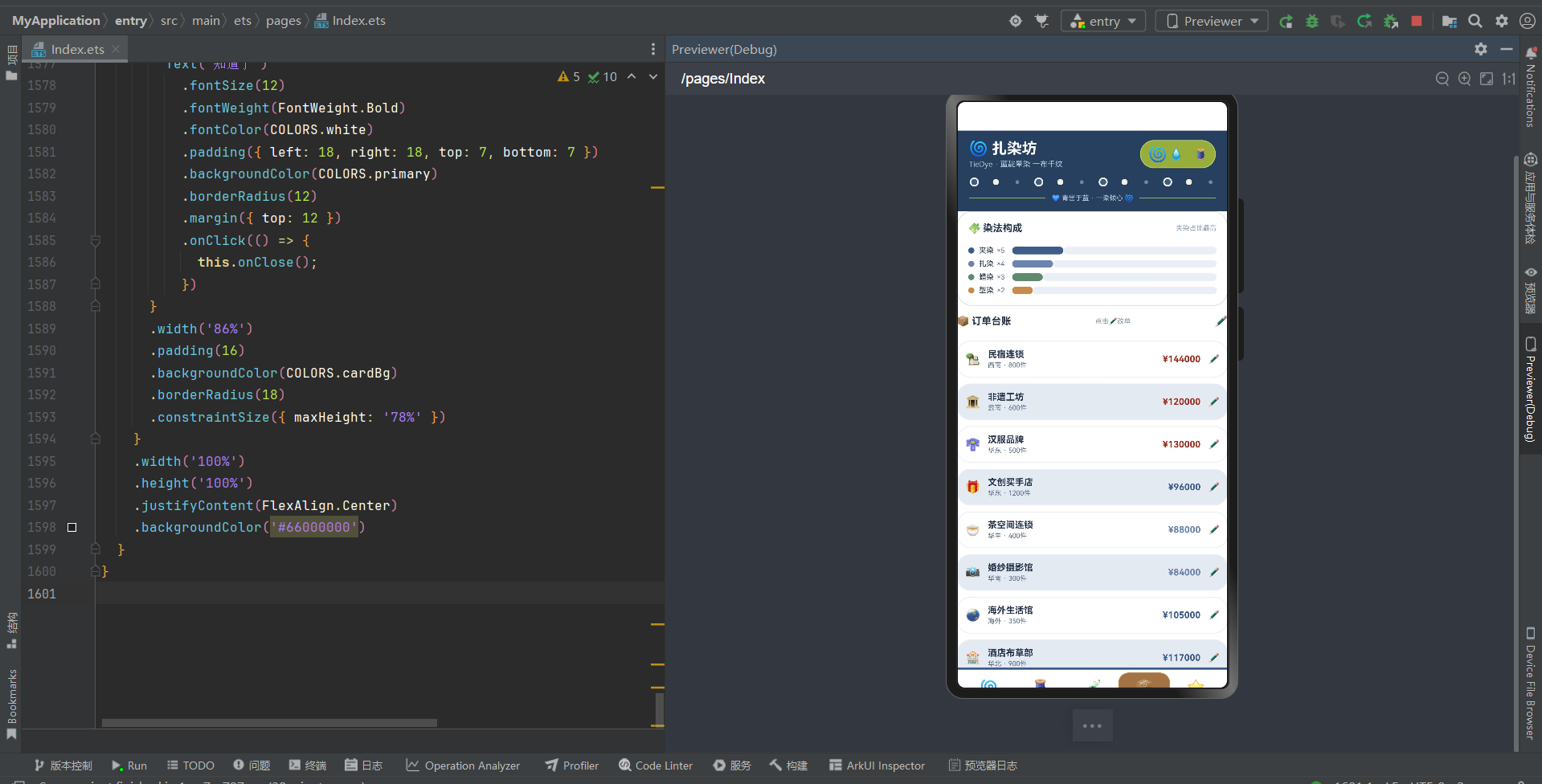Collapse code fold marker at line 1588
Image resolution: width=1542 pixels, height=784 pixels.
(96, 306)
